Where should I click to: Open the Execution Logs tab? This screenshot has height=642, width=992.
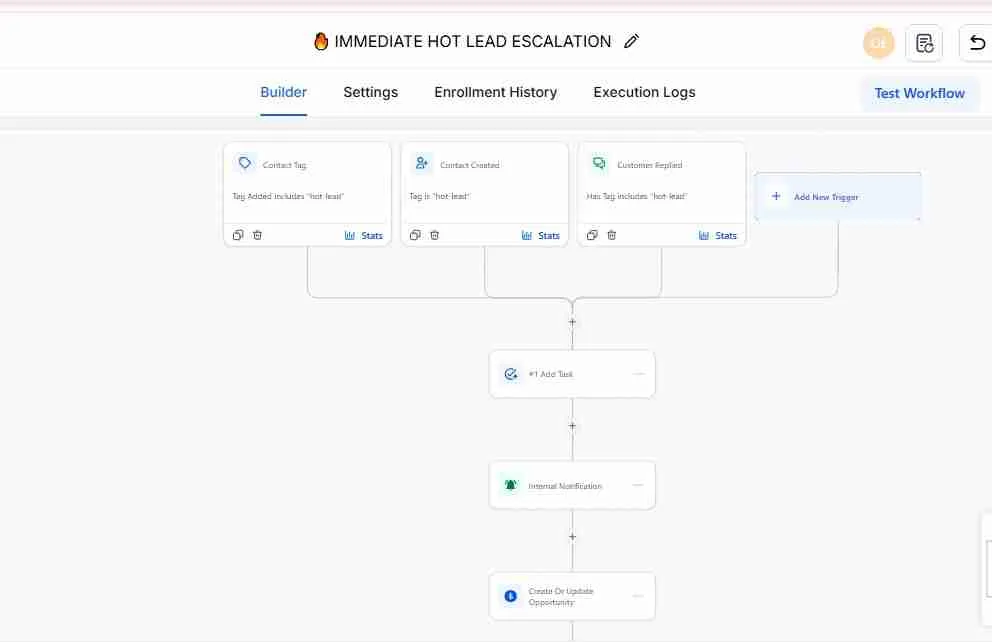tap(644, 92)
